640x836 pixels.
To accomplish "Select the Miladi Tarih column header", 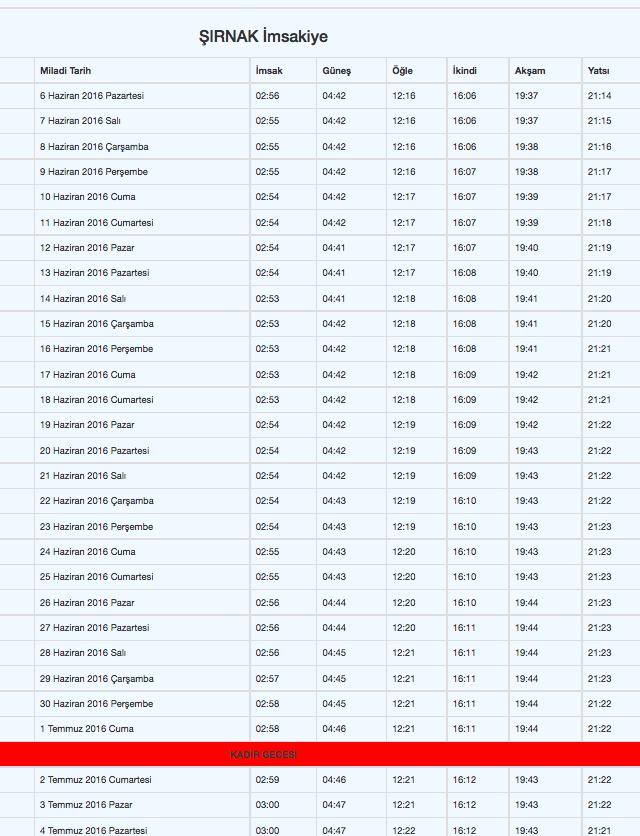I will click(66, 70).
